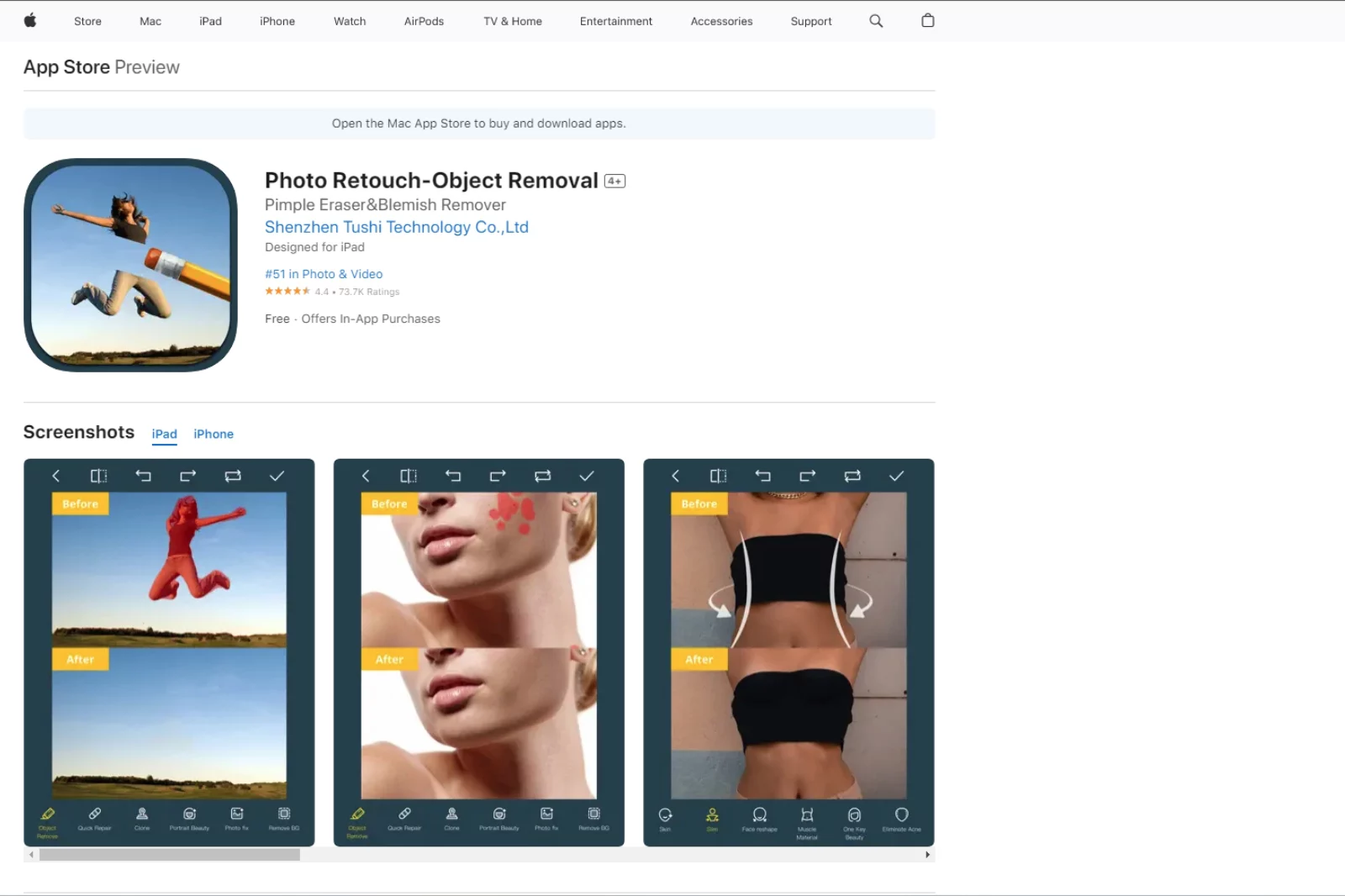This screenshot has height=896, width=1345.
Task: Open the Store menu item
Action: point(87,21)
